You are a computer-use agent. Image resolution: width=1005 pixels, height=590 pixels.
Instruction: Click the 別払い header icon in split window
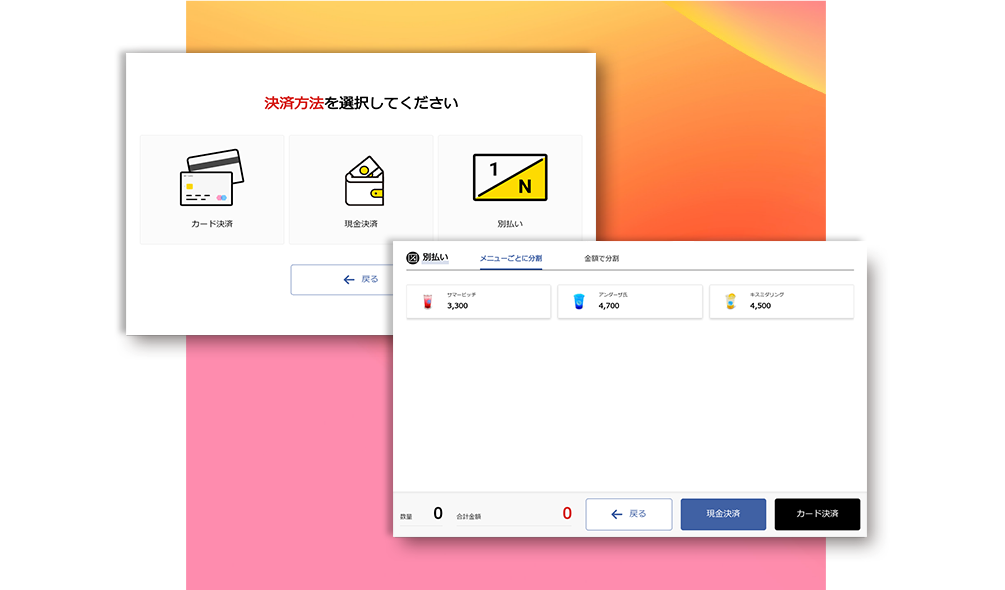point(413,258)
